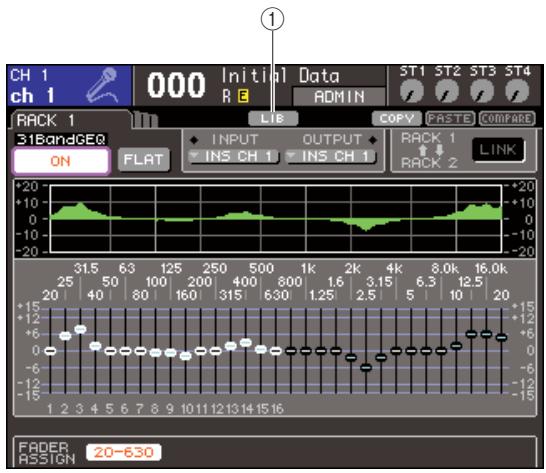This screenshot has width=546, height=473.
Task: Select the ST1 knob icon
Action: (412, 91)
